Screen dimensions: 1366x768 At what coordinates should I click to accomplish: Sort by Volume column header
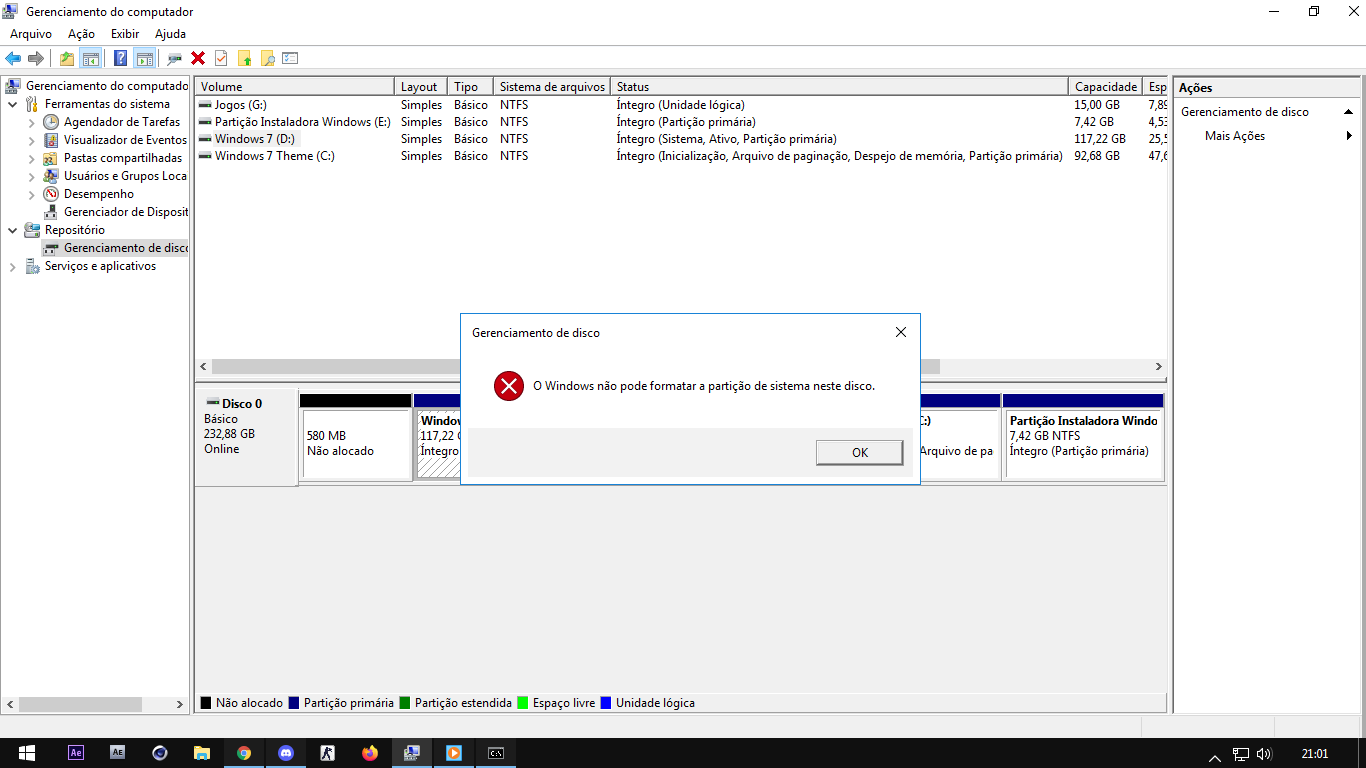pos(295,87)
